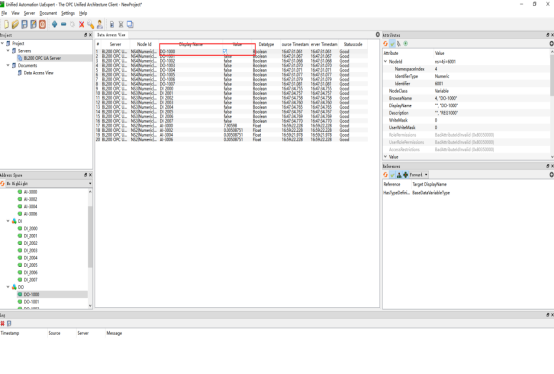554x374 pixels.
Task: Refresh the Attributes panel with orange icon
Action: coord(385,43)
